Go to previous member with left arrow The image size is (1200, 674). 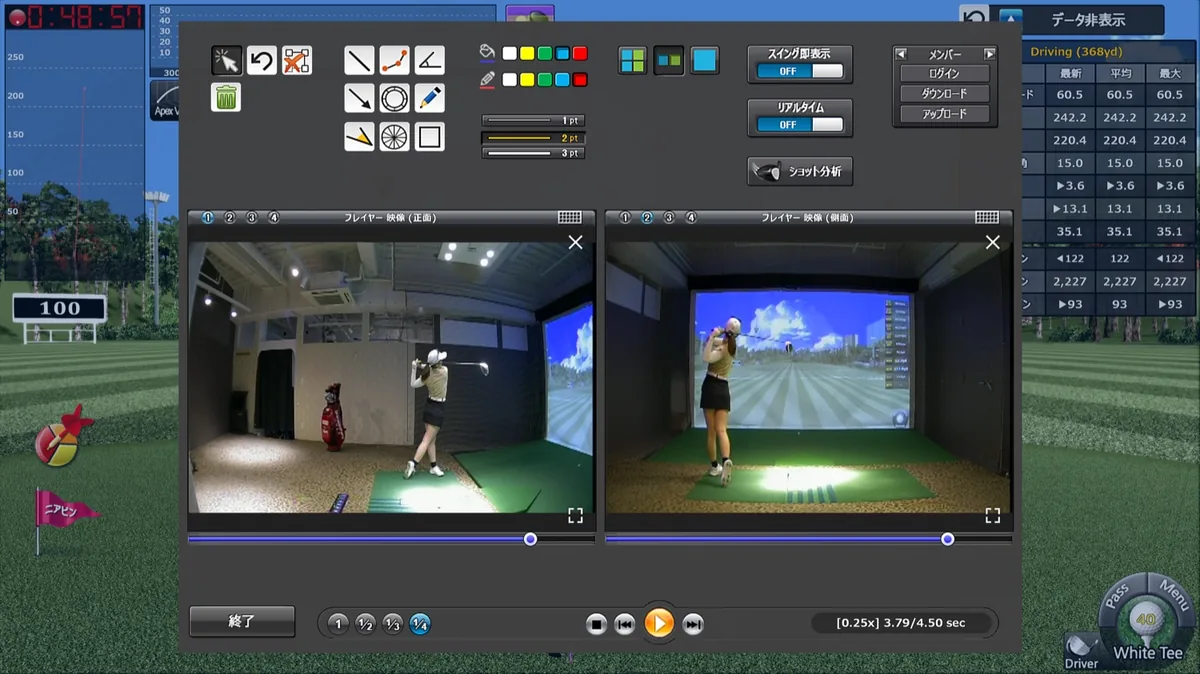902,54
